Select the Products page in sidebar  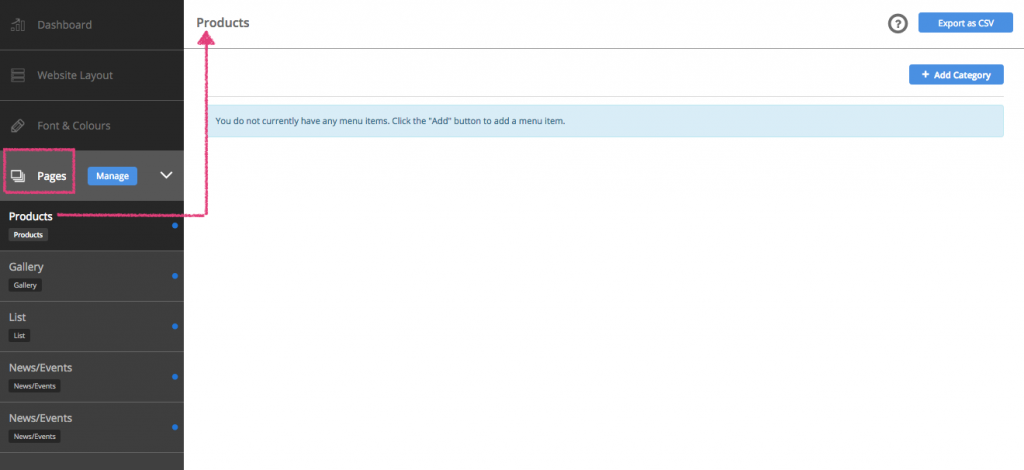point(31,216)
